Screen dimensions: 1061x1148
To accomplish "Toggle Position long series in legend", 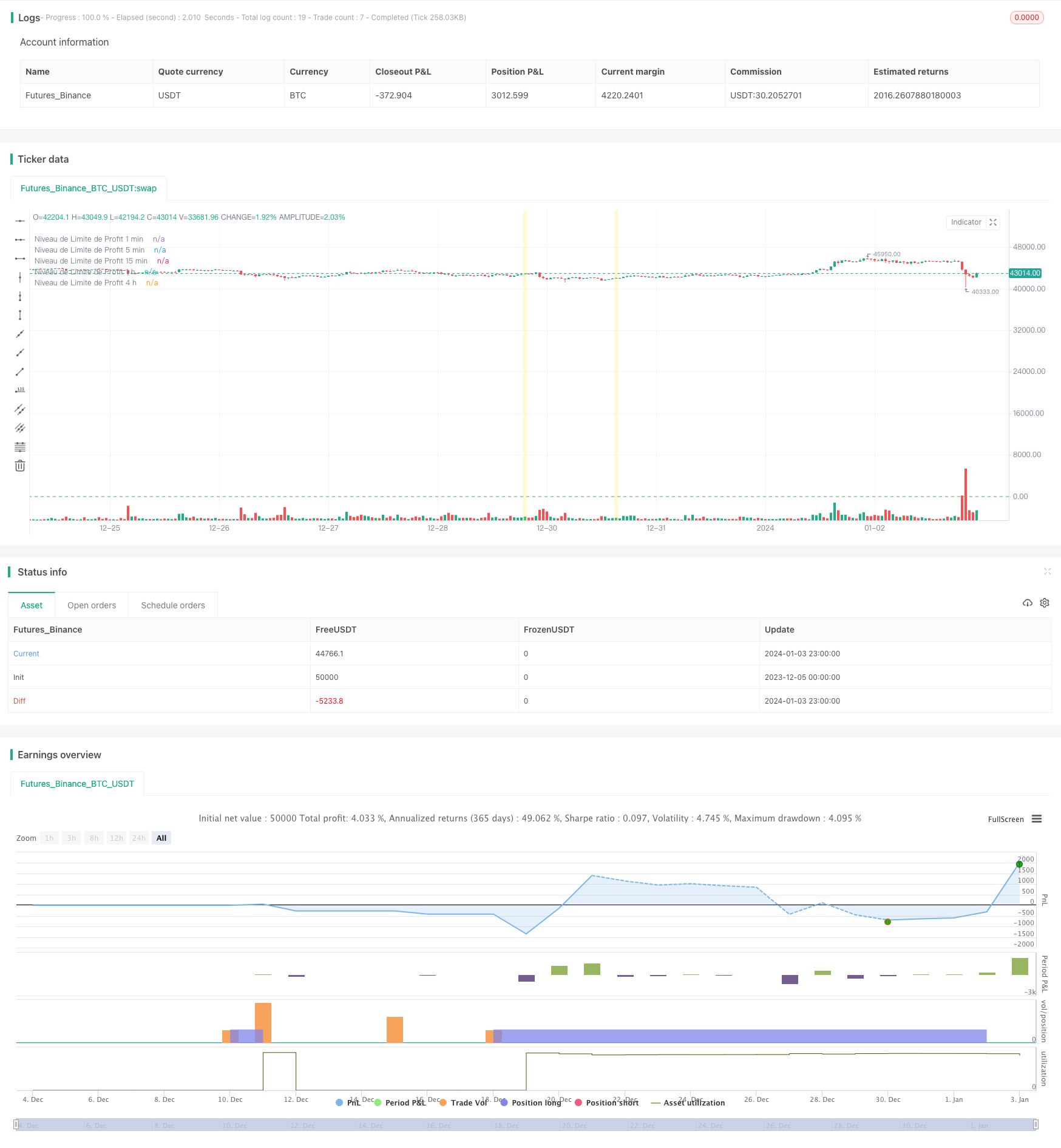I will (530, 1102).
